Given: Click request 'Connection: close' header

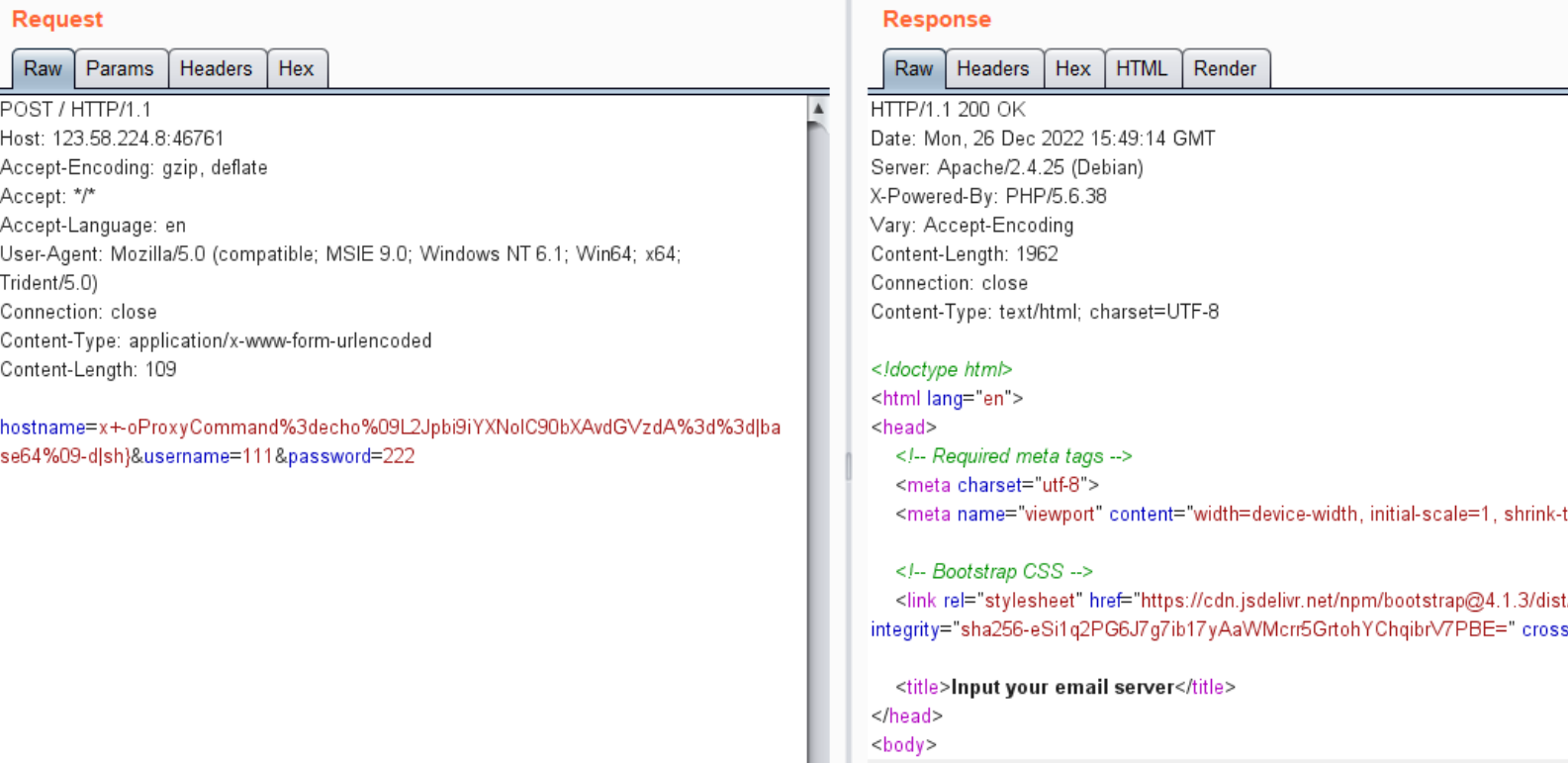Looking at the screenshot, I should [x=78, y=312].
